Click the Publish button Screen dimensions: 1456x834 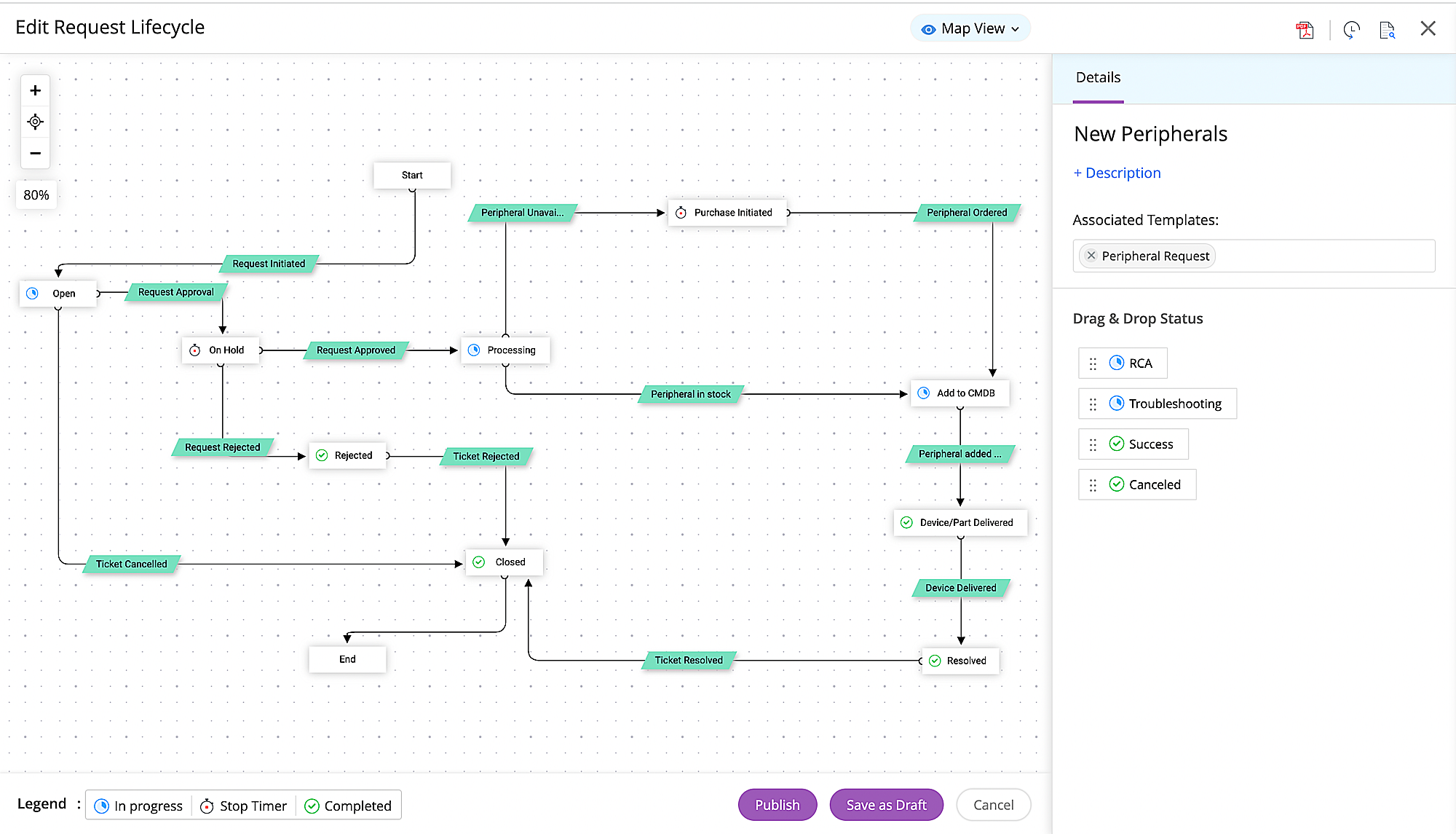[777, 805]
